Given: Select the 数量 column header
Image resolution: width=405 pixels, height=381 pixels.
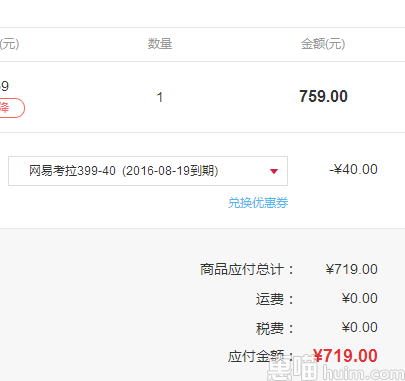Looking at the screenshot, I should point(160,44).
